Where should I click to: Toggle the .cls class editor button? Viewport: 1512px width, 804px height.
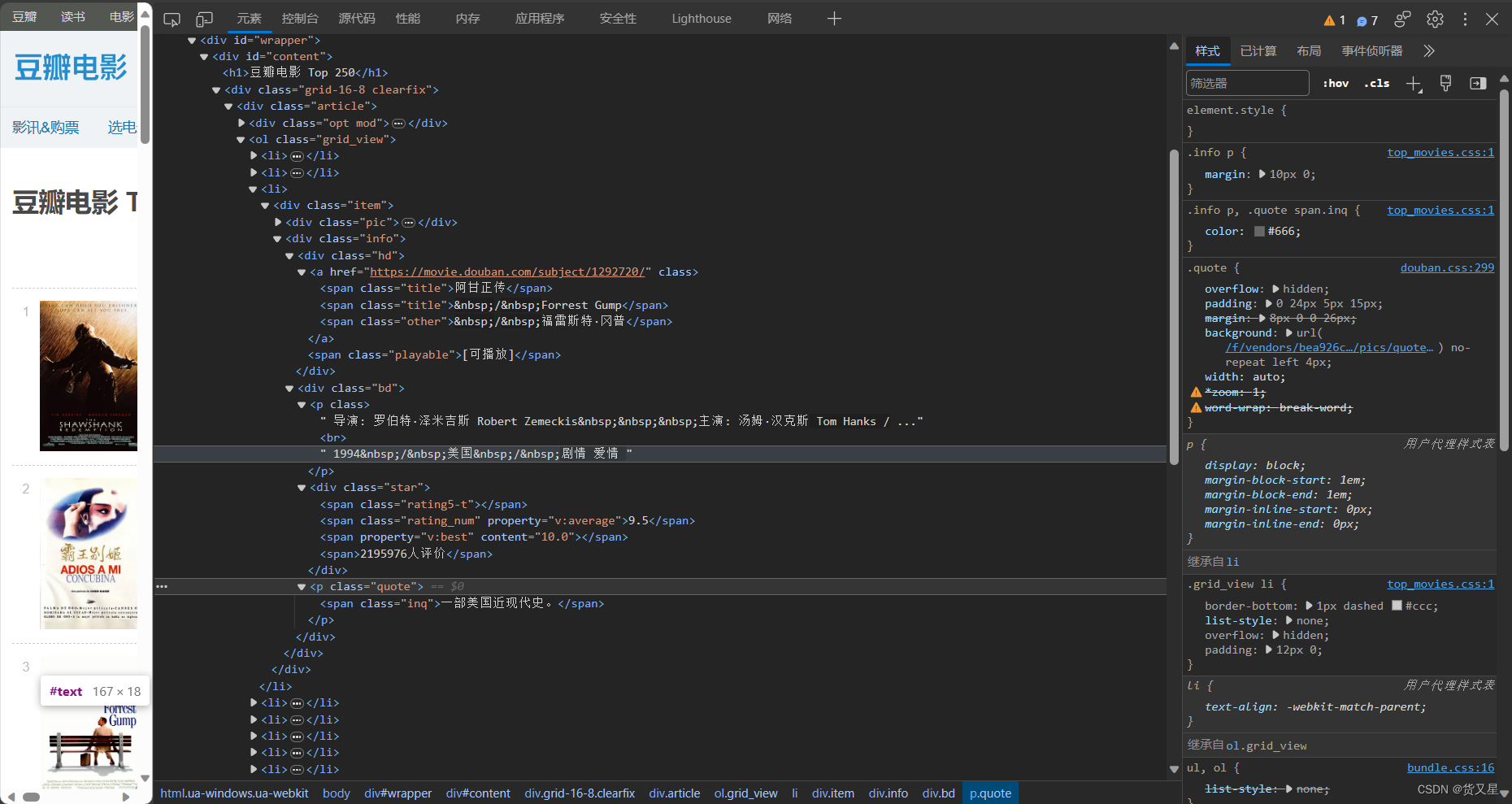[1376, 83]
